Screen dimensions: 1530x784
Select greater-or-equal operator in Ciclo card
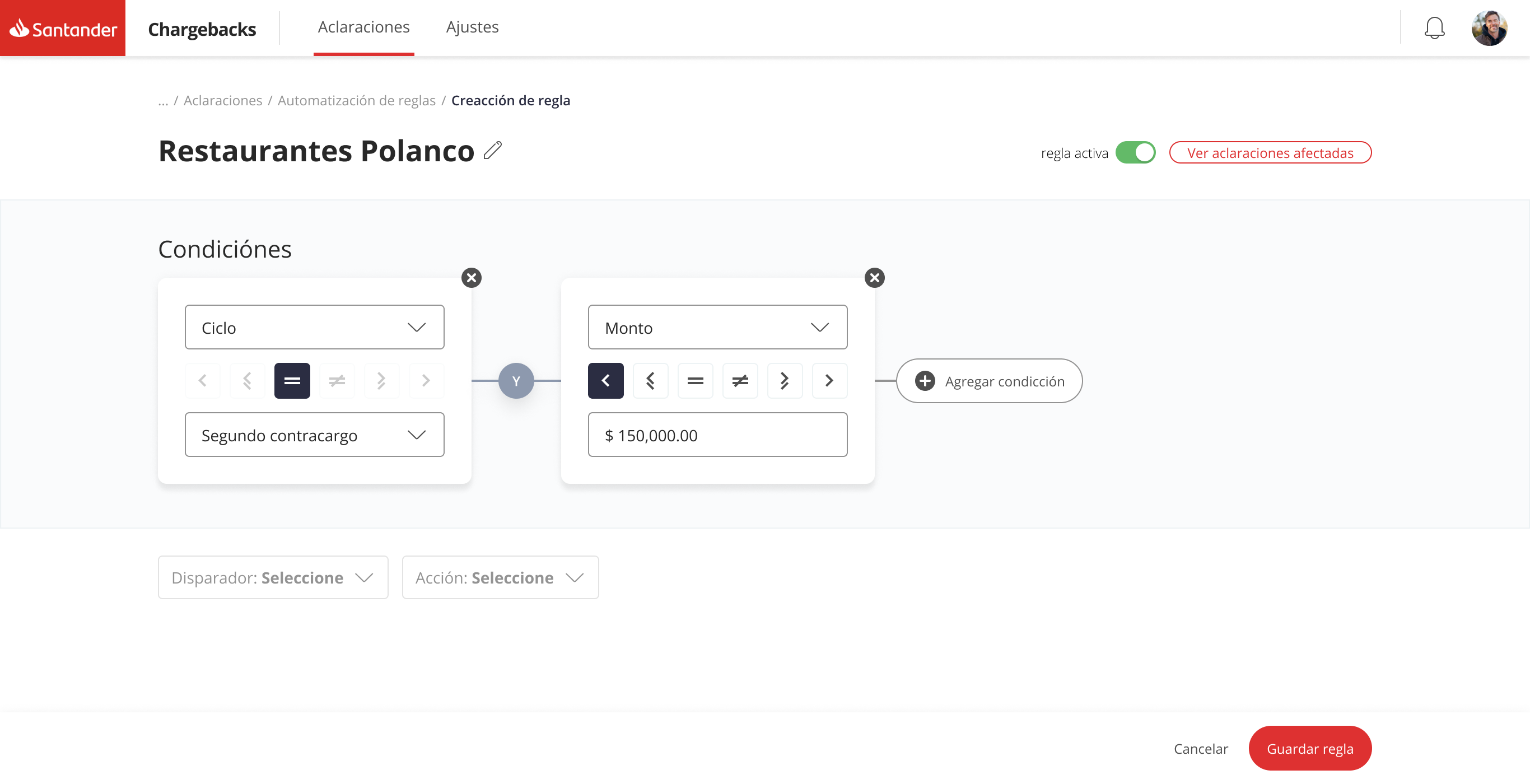[x=381, y=380]
